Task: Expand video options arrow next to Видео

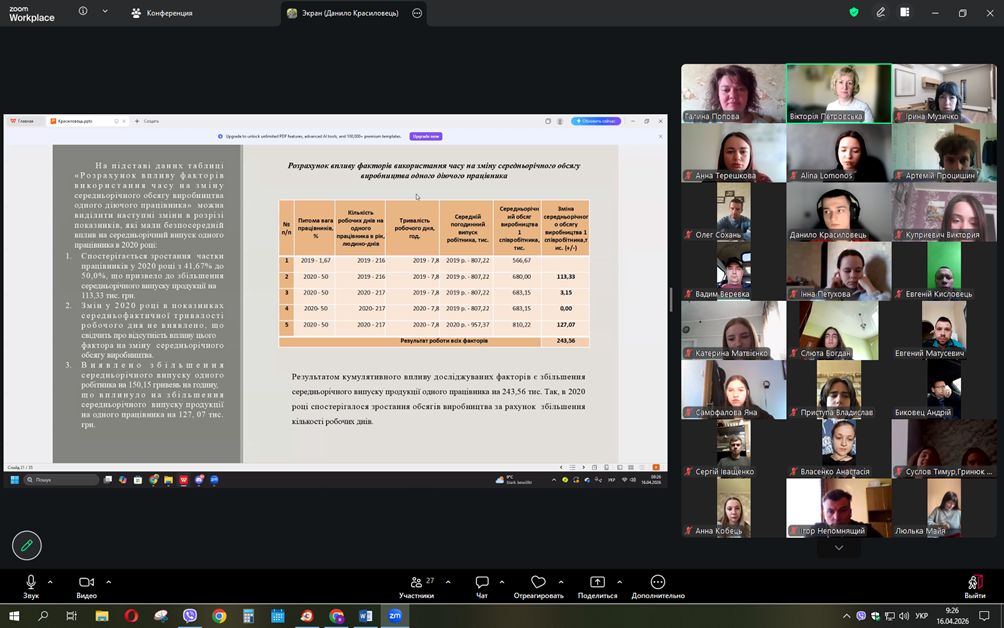Action: pos(108,581)
